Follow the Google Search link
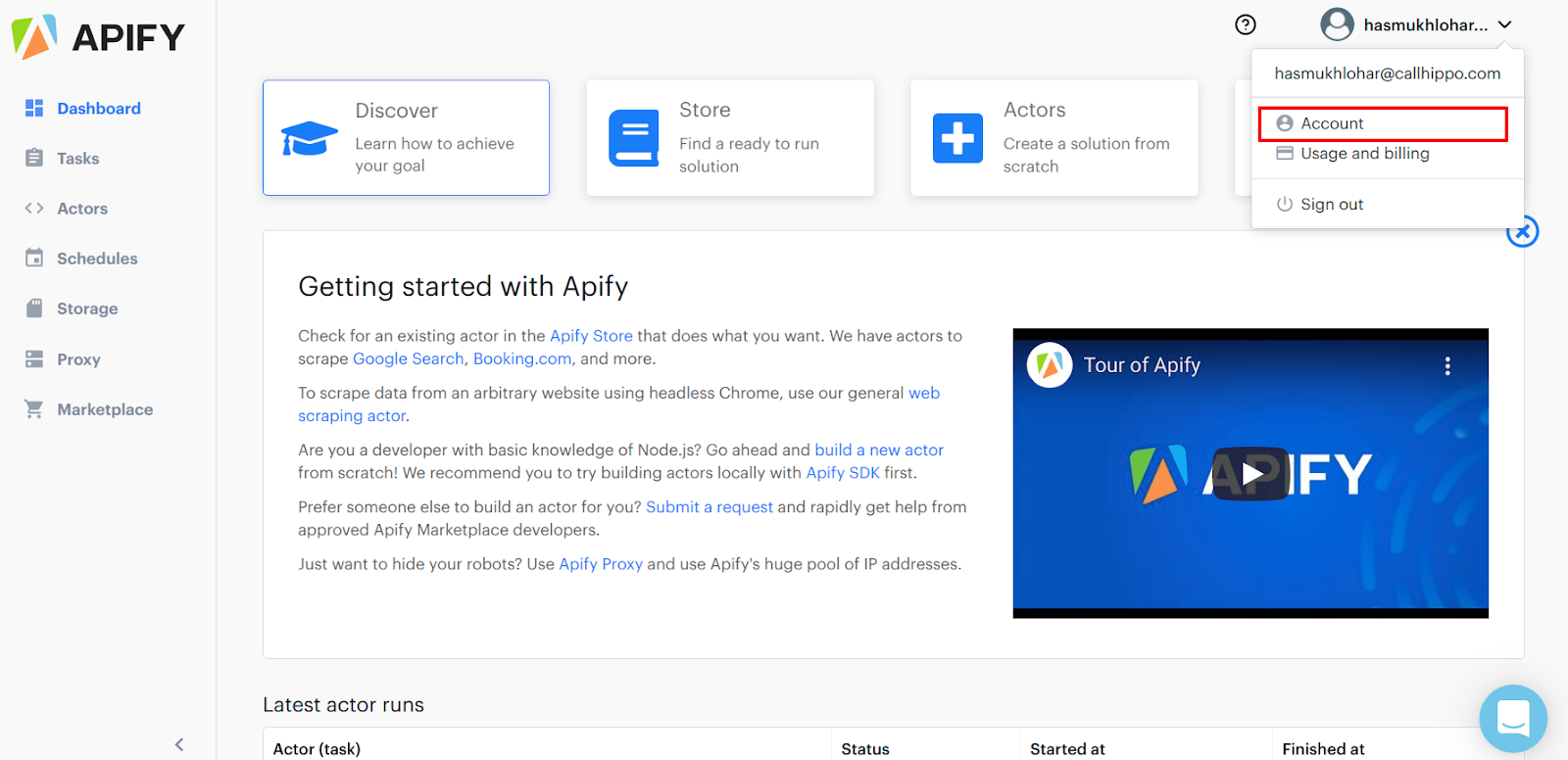 [409, 358]
